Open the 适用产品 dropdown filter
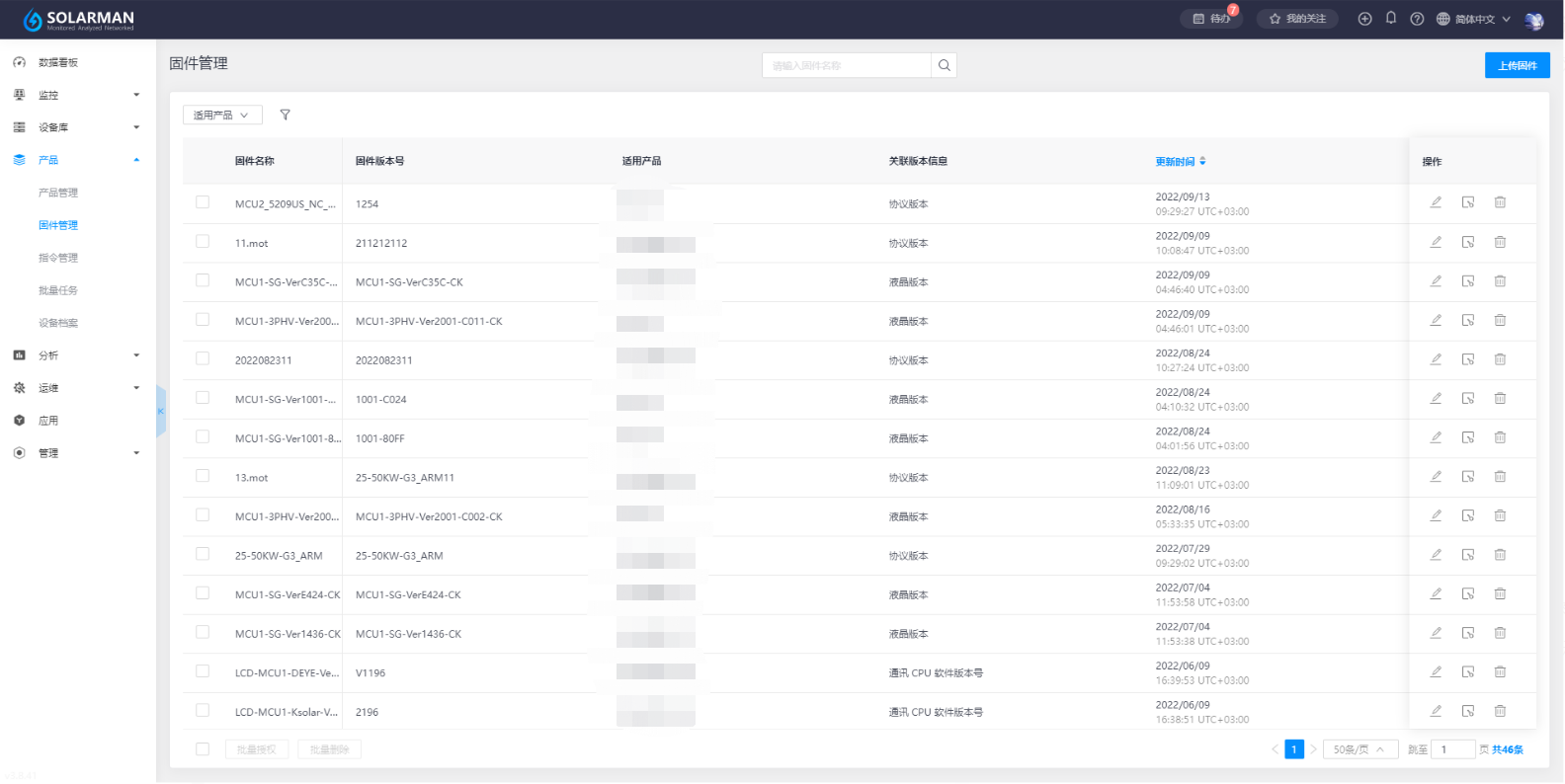This screenshot has width=1565, height=784. click(x=222, y=116)
